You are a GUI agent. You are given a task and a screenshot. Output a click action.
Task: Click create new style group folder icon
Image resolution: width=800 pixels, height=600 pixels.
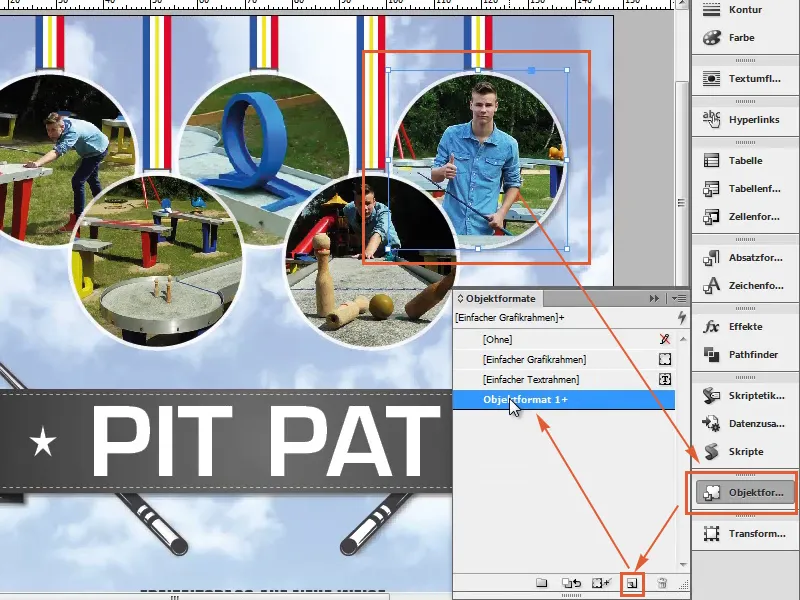coord(541,583)
